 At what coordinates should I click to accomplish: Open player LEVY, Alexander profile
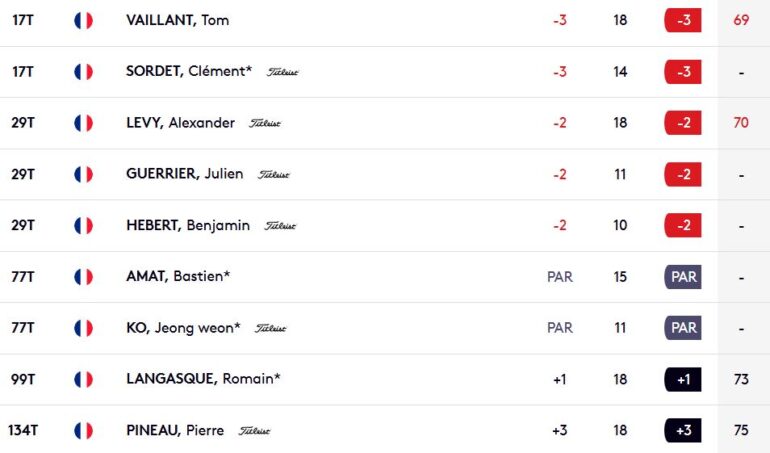pyautogui.click(x=180, y=122)
